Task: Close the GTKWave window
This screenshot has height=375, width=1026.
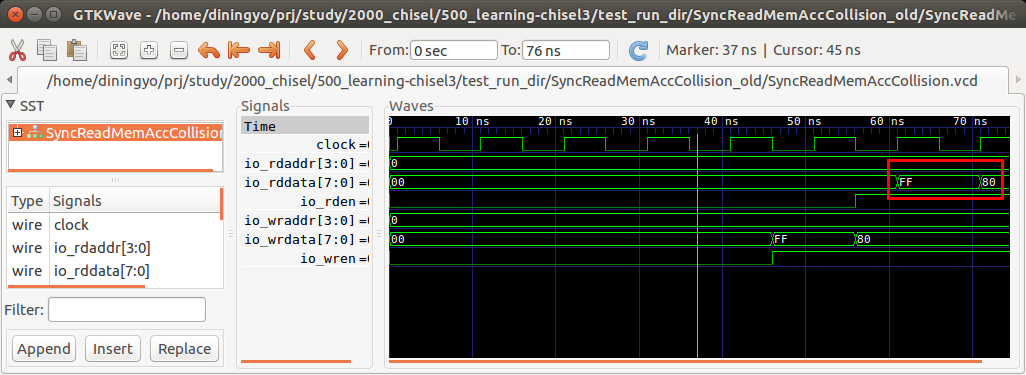Action: pos(16,14)
